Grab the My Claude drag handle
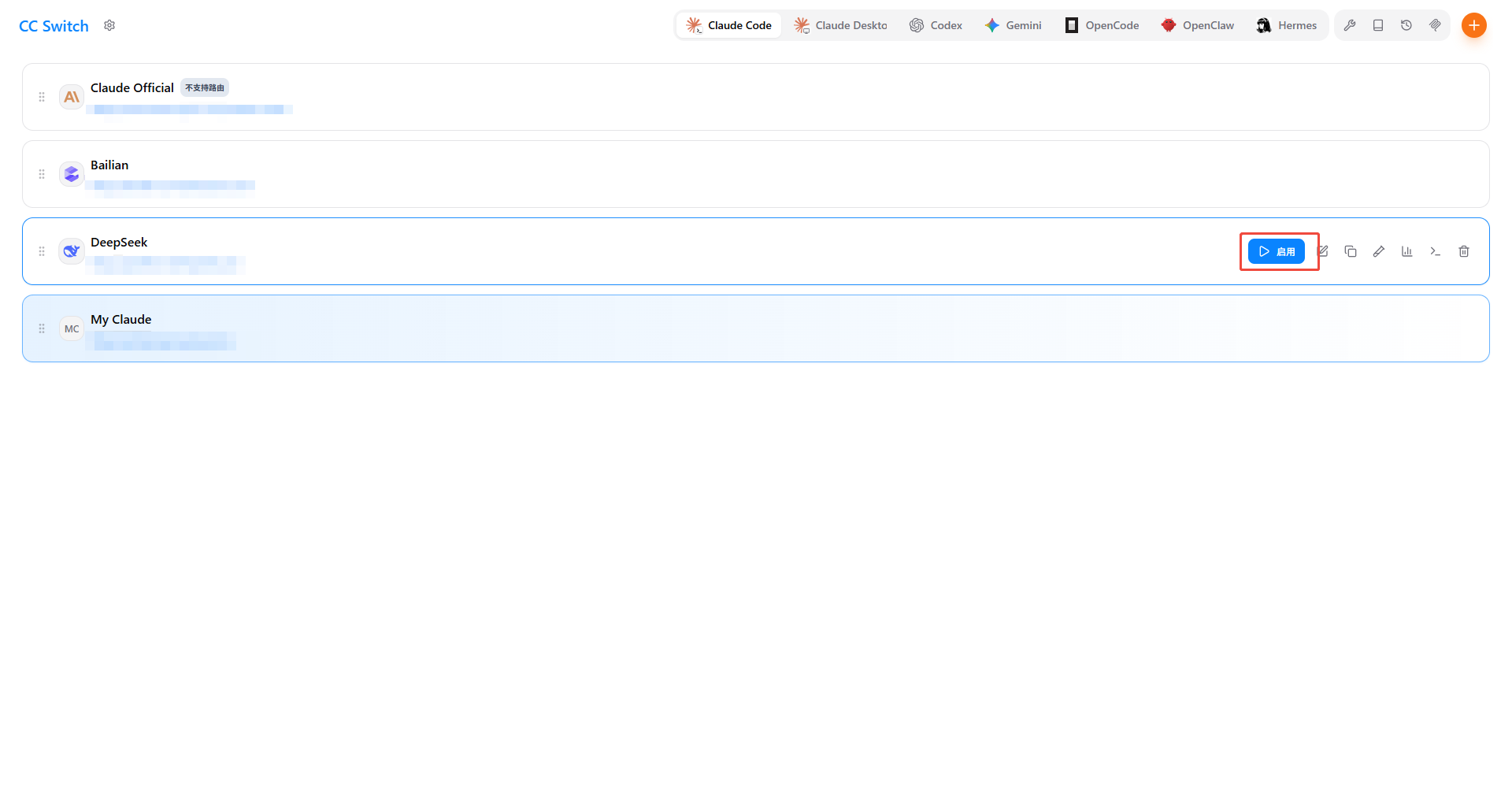This screenshot has height=801, width=1512. pyautogui.click(x=42, y=328)
